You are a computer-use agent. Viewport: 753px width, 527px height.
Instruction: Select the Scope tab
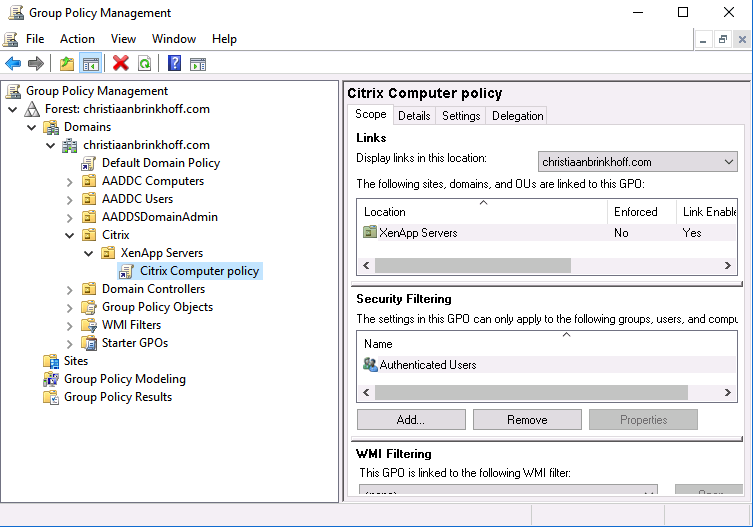[x=371, y=114]
